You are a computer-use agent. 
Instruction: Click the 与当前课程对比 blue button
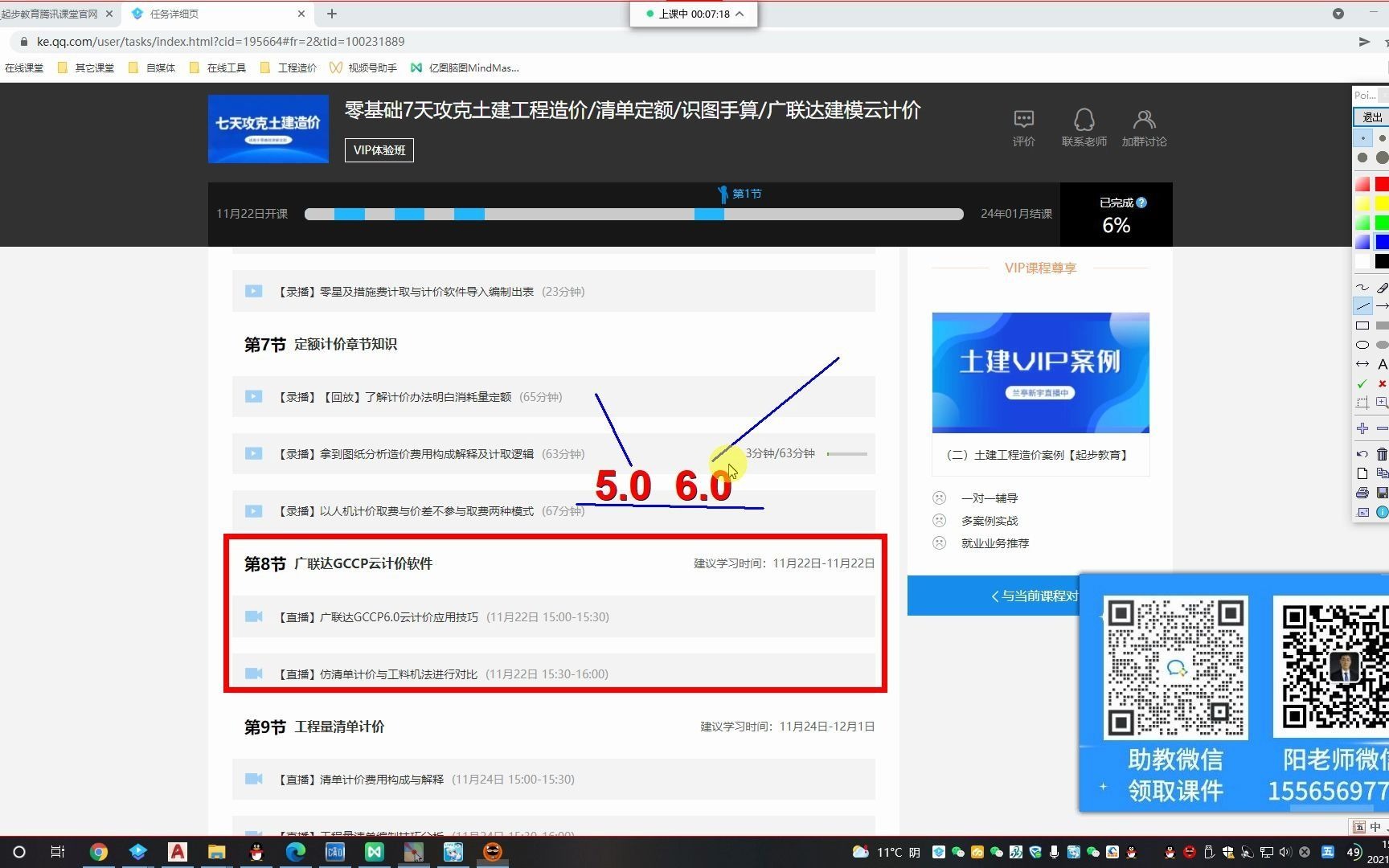click(994, 596)
